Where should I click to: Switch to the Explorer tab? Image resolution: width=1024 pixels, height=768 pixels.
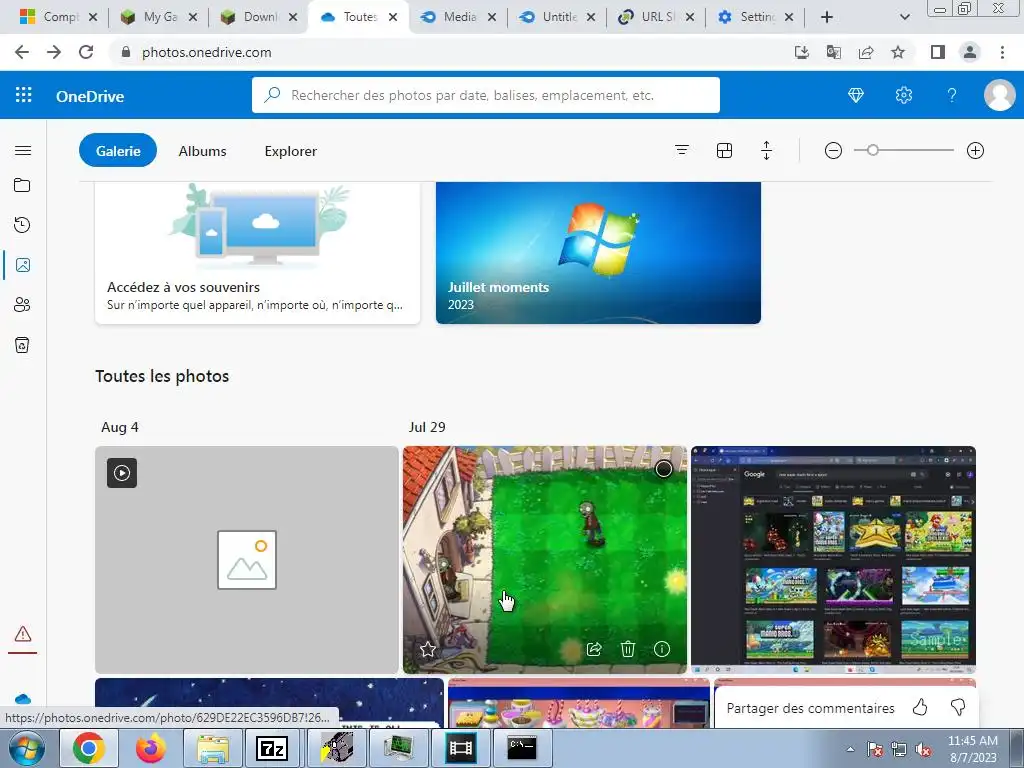(291, 151)
